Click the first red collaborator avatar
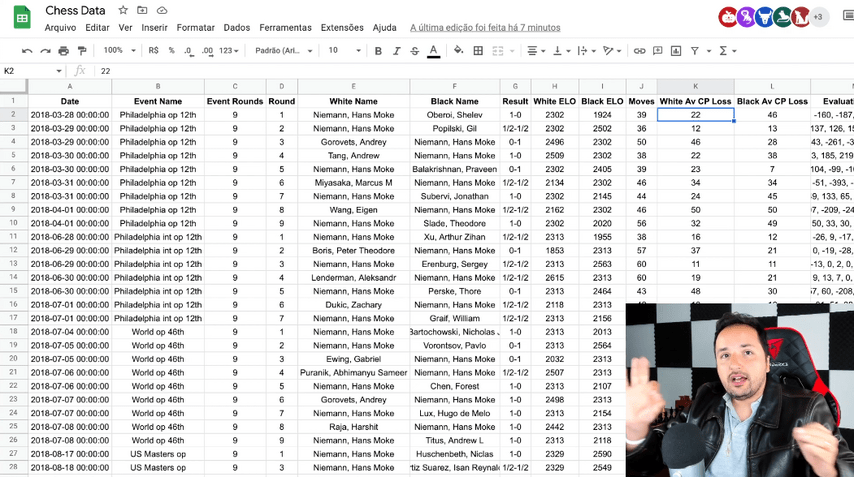 [728, 17]
